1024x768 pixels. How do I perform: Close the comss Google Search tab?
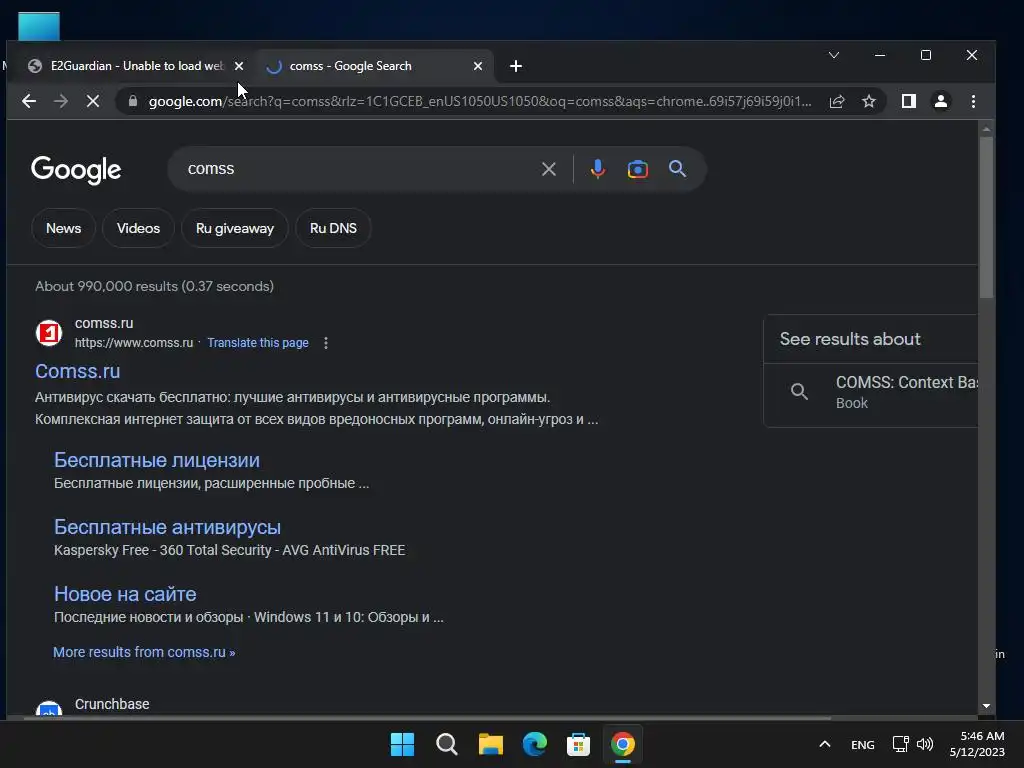click(x=478, y=66)
